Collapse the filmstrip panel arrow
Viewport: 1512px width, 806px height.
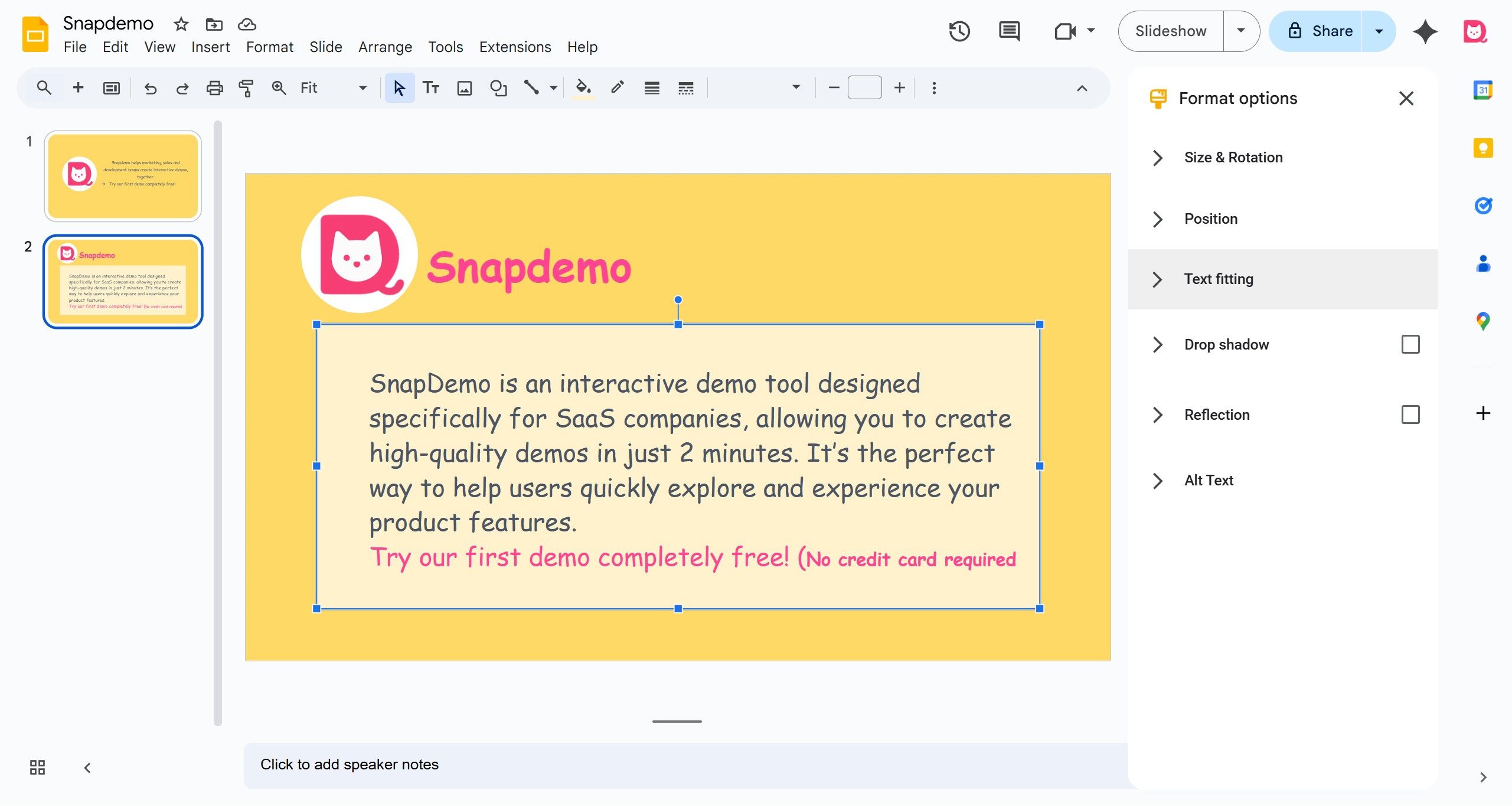[87, 768]
